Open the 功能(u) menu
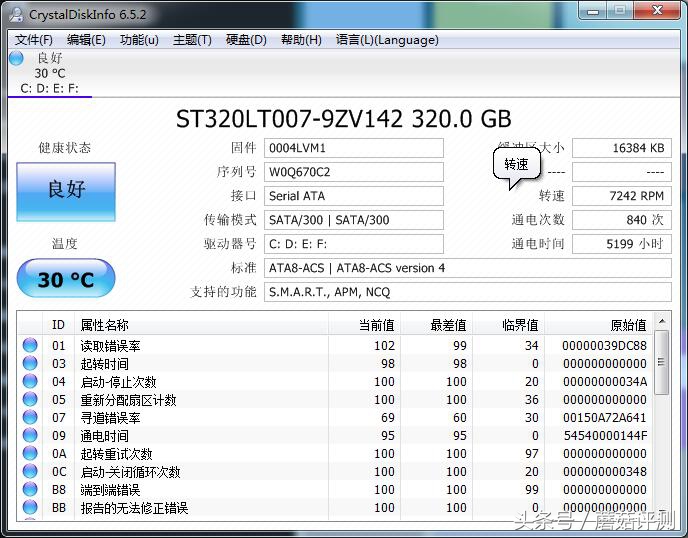The image size is (688, 538). [x=139, y=40]
